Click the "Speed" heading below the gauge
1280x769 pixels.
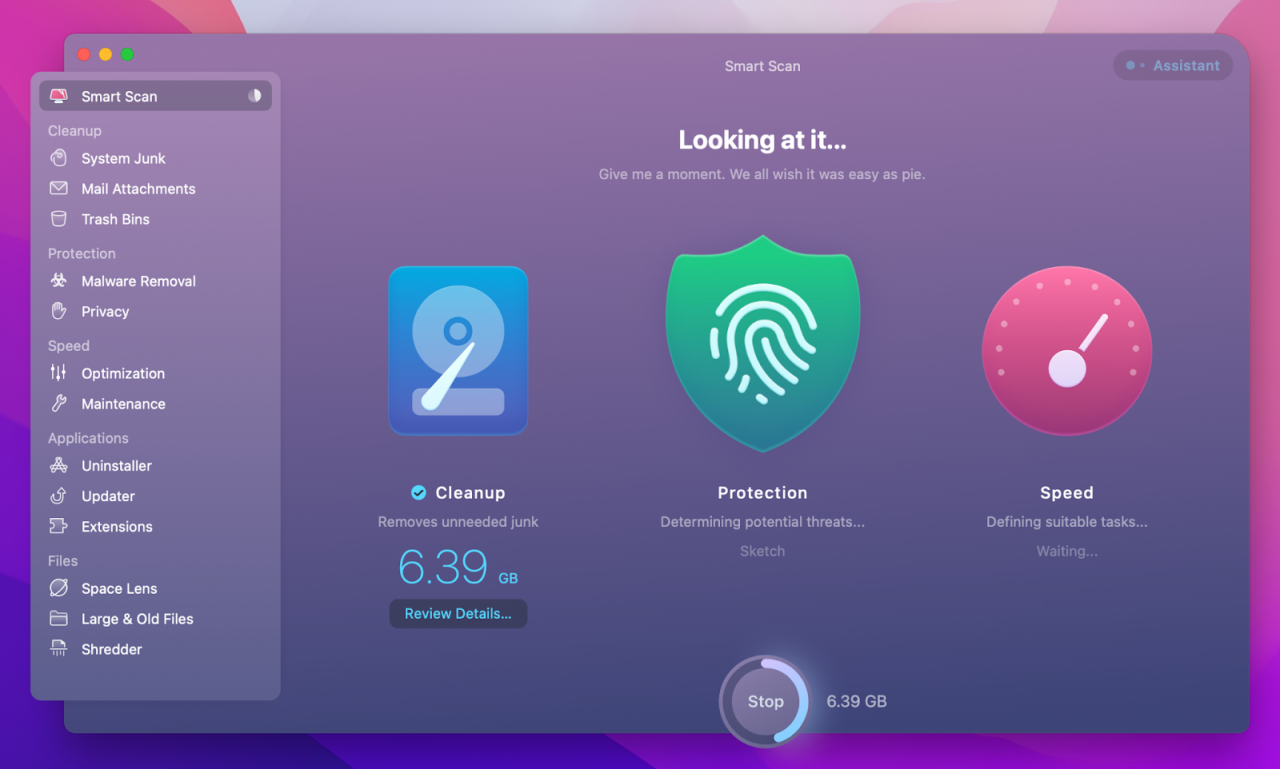pyautogui.click(x=1067, y=493)
